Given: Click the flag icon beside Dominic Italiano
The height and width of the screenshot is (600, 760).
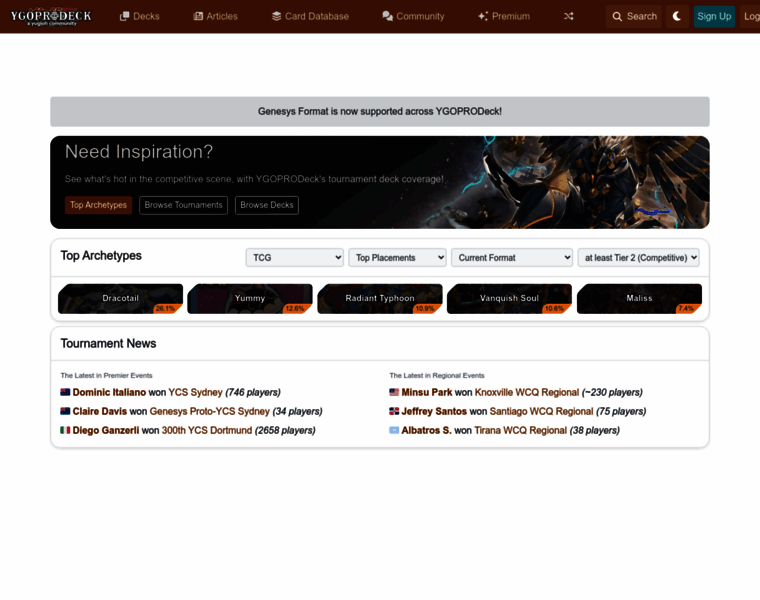Looking at the screenshot, I should (65, 392).
